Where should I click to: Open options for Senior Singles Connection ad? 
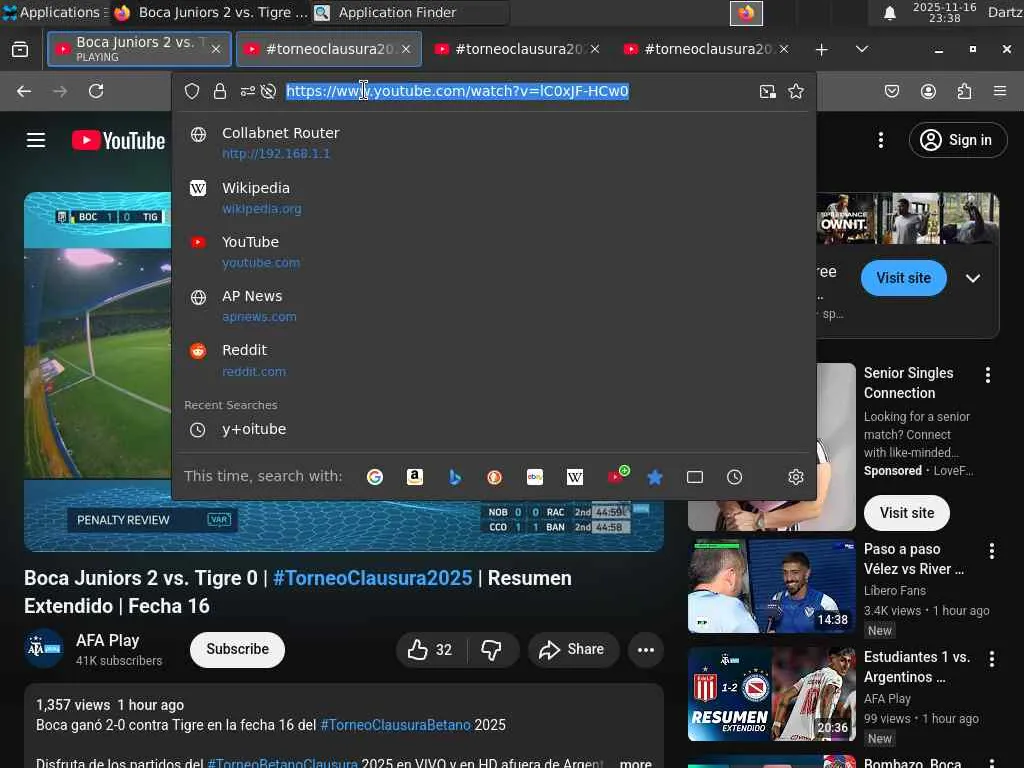pos(988,375)
